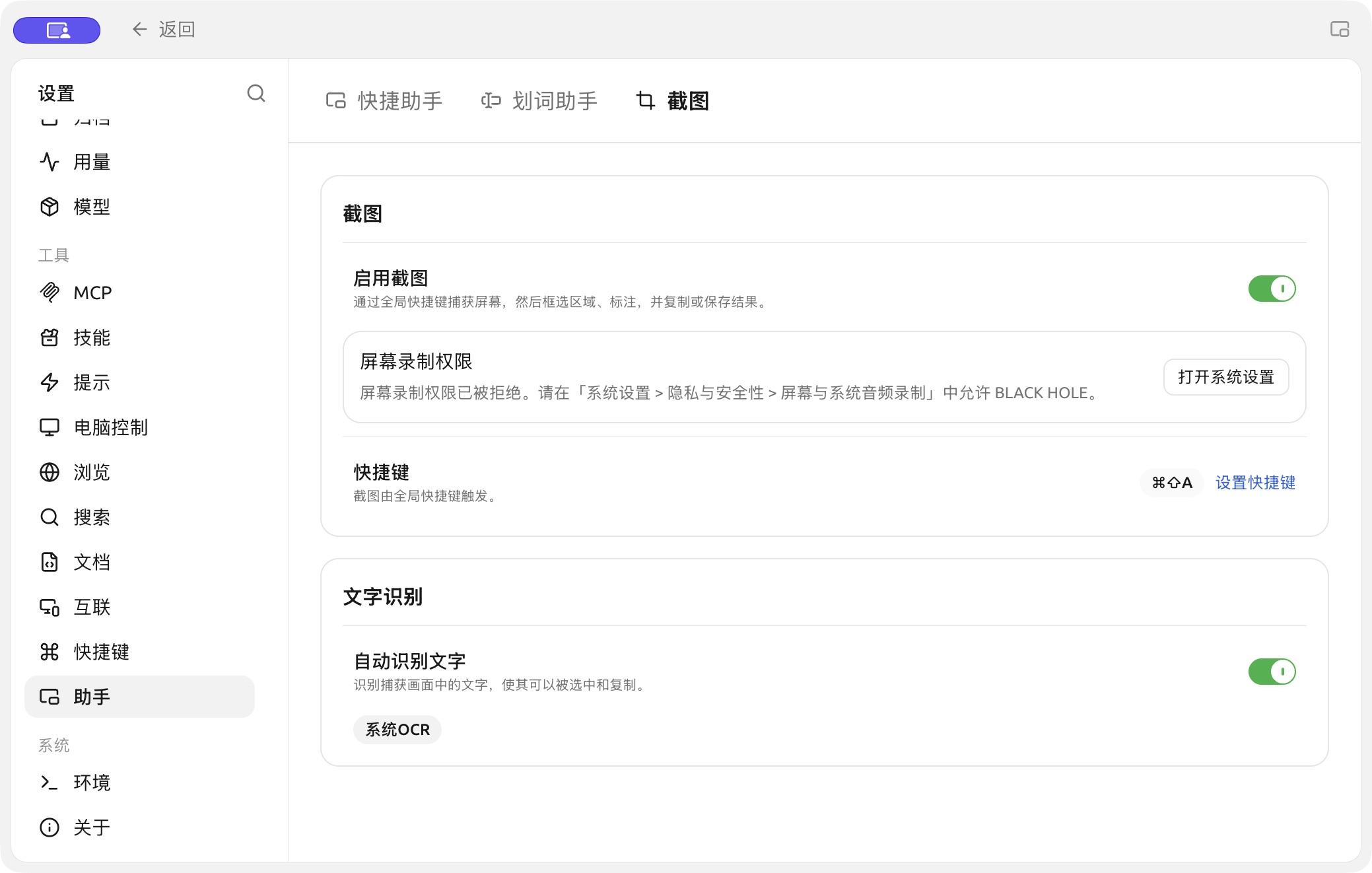The image size is (1372, 873).
Task: Click the 助手 assistant icon in sidebar
Action: (x=50, y=697)
